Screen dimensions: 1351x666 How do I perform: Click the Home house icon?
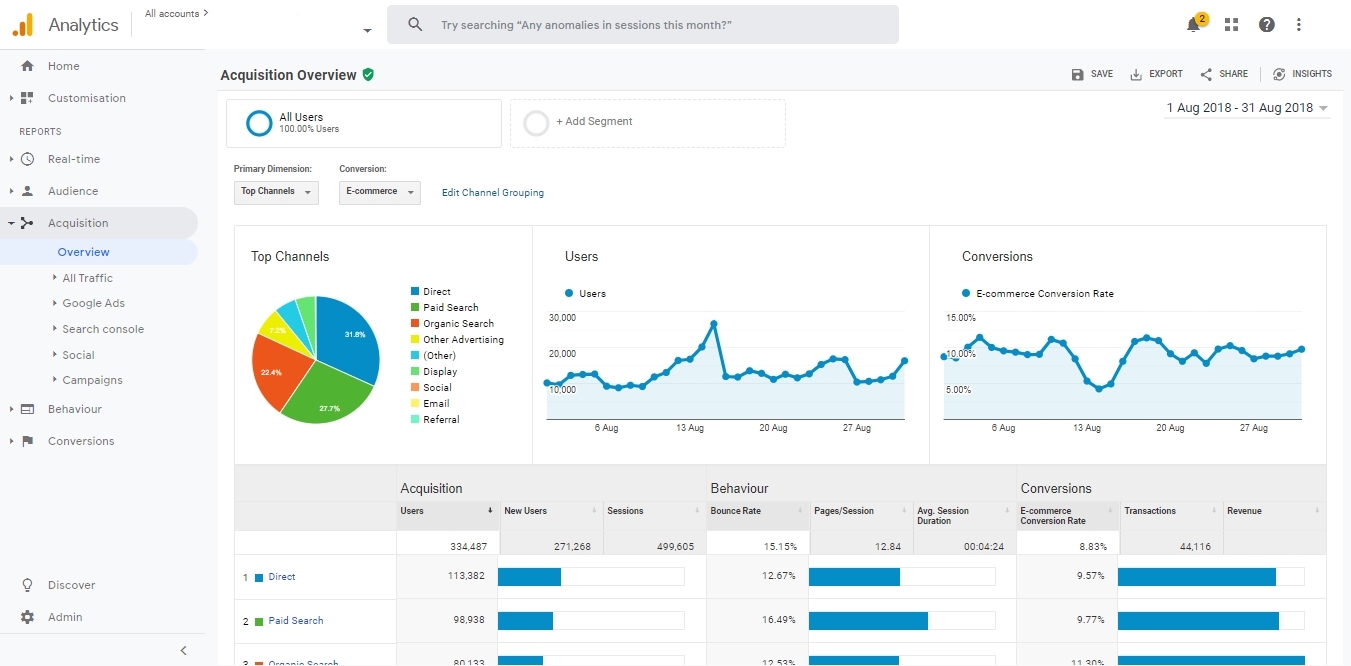[x=27, y=66]
